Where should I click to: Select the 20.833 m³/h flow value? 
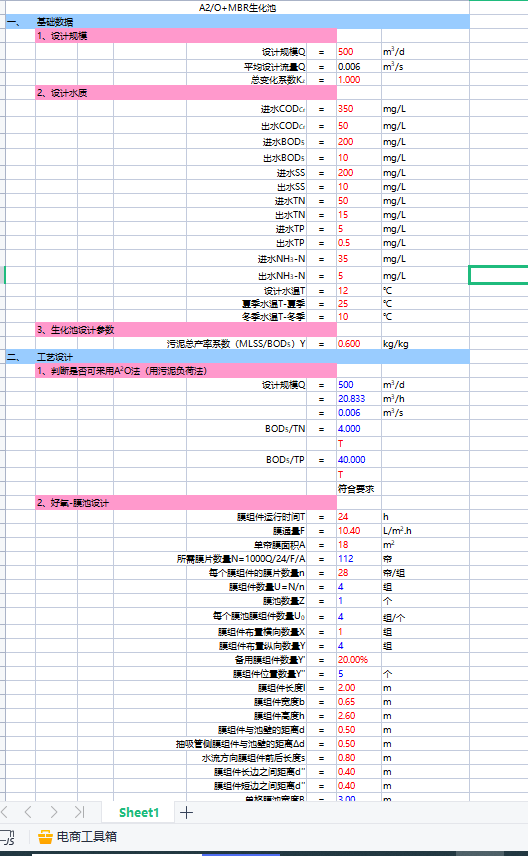[x=359, y=399]
